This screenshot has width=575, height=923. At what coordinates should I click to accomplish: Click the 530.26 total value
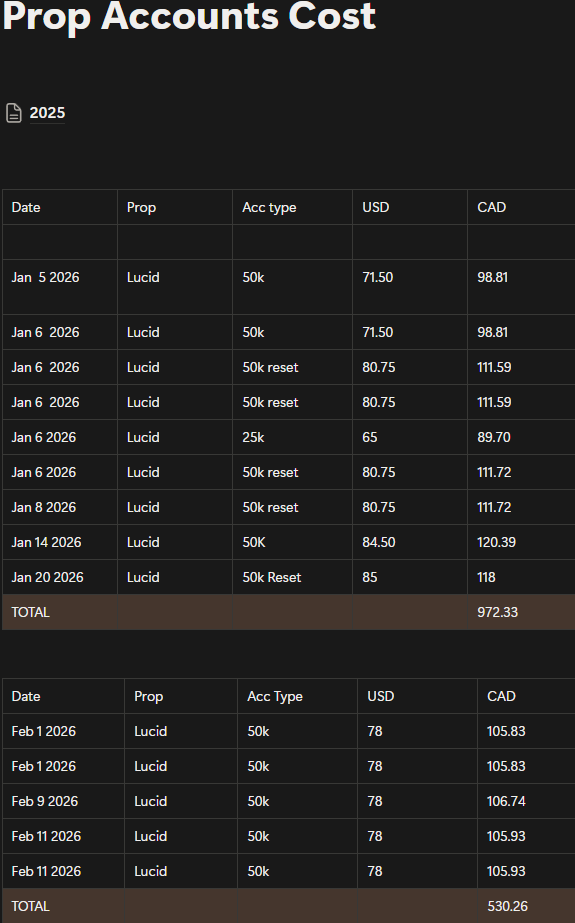coord(507,907)
